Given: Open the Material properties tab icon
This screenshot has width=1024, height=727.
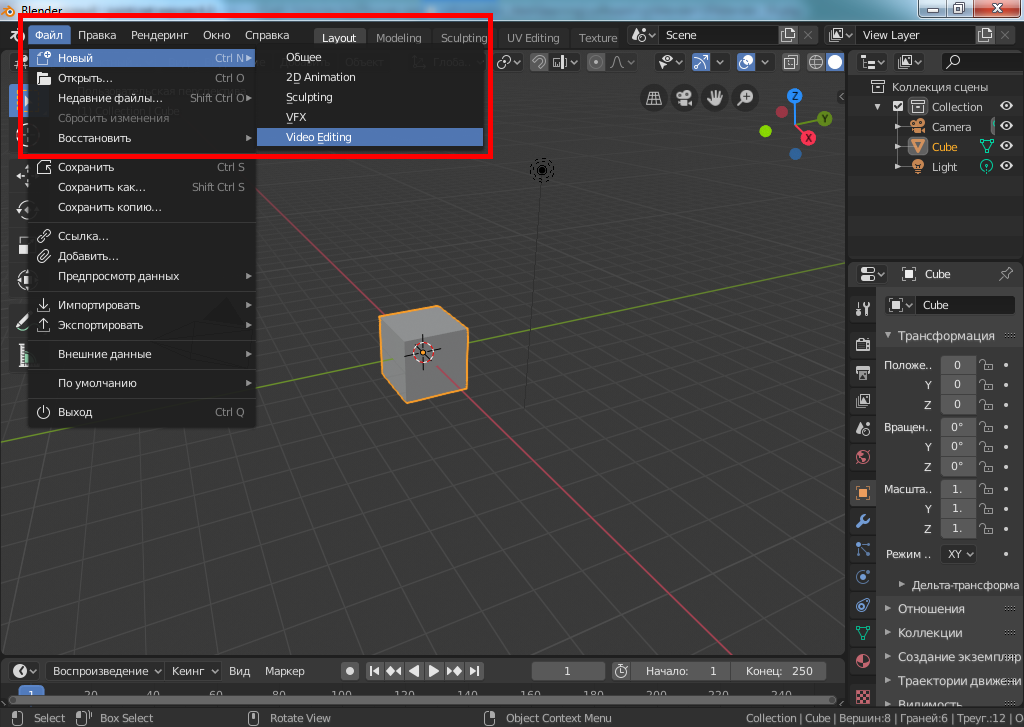Looking at the screenshot, I should point(862,661).
